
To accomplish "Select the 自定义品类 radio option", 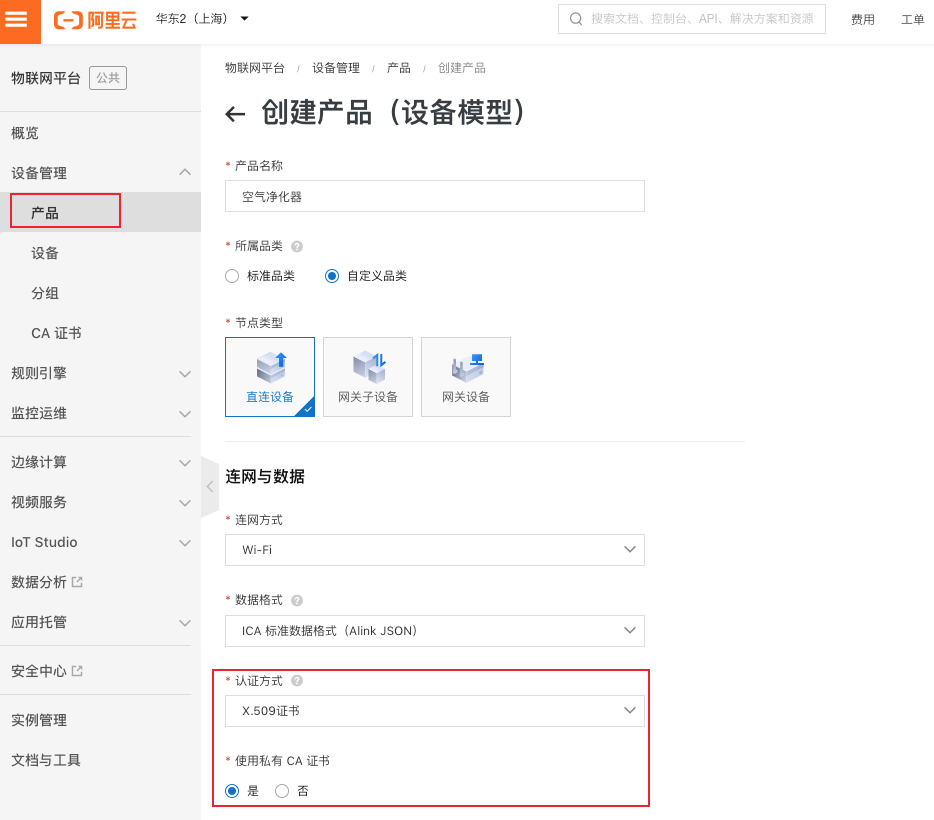I will pyautogui.click(x=331, y=276).
